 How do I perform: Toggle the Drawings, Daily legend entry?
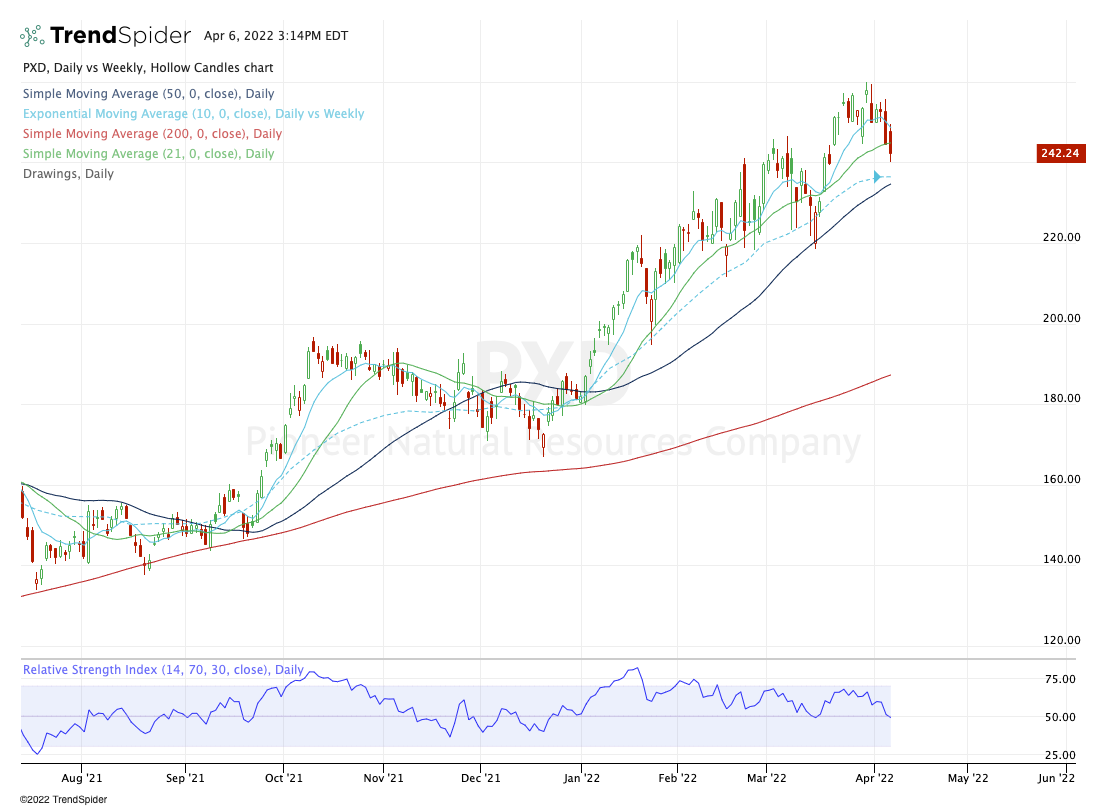68,174
